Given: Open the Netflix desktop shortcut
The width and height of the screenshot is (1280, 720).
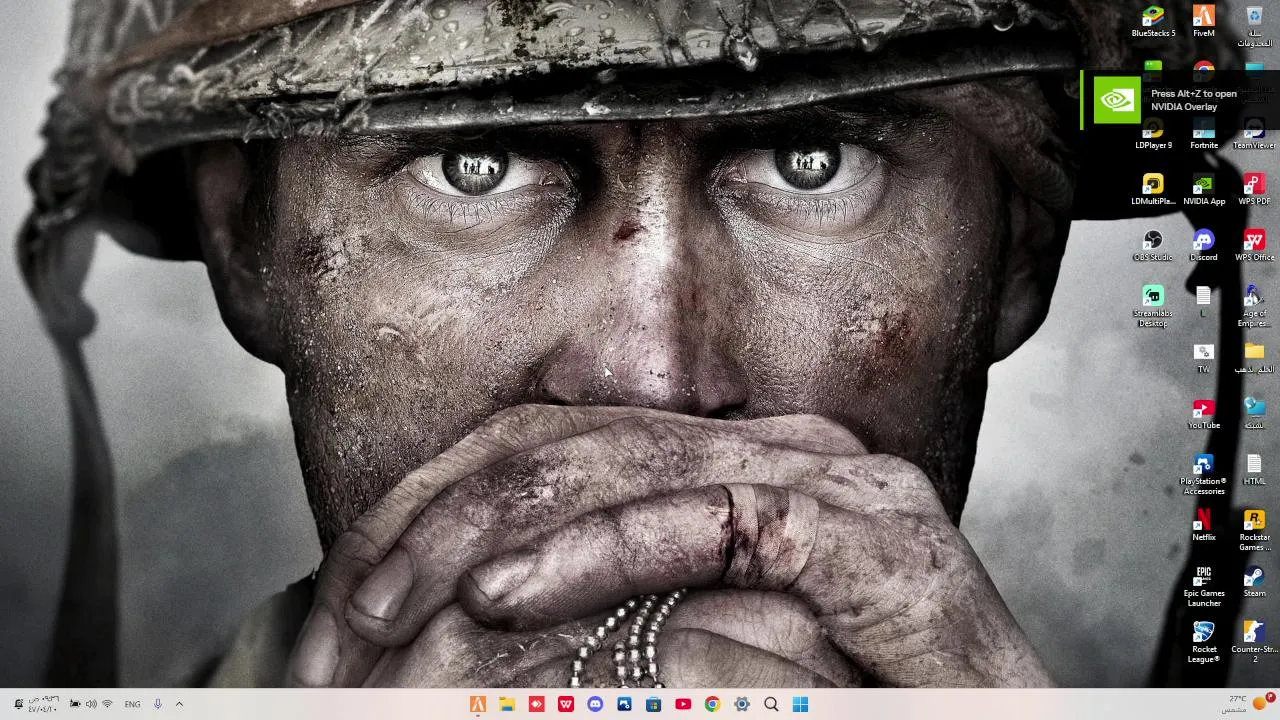Looking at the screenshot, I should click(1204, 525).
